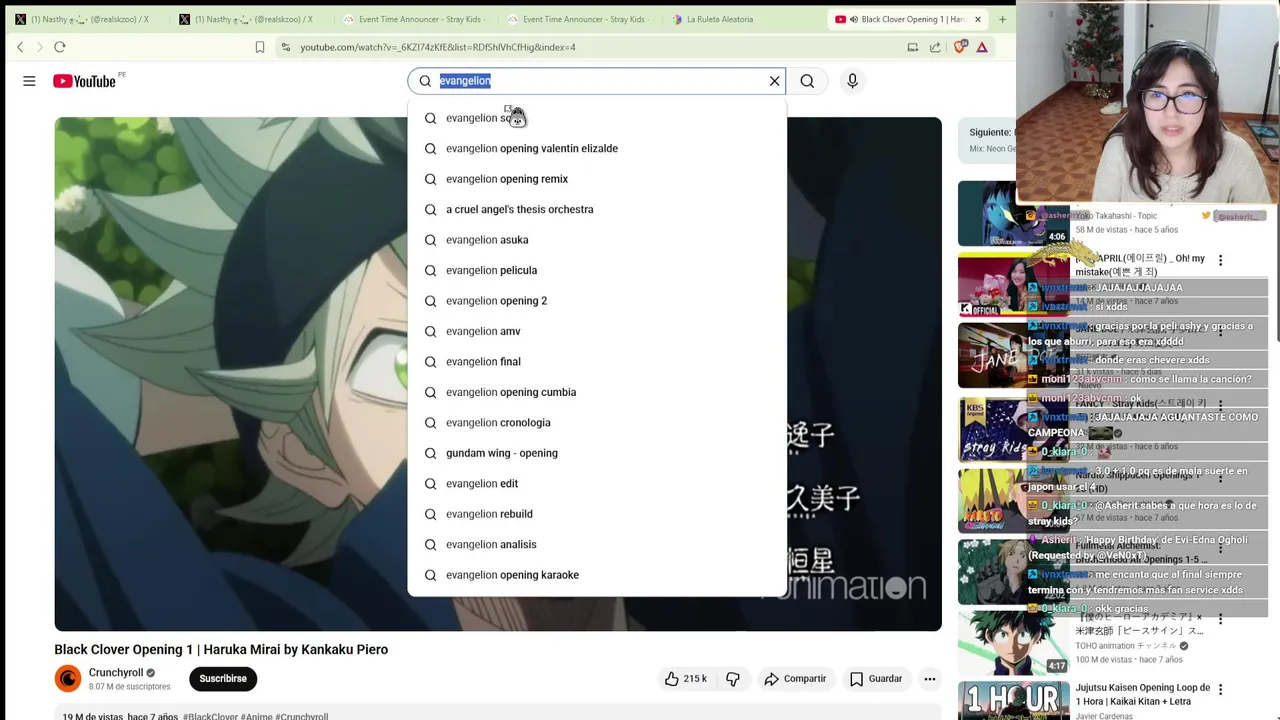Screen dimensions: 1280x720
Task: Click the Brave Rewards triangle icon
Action: 982,47
